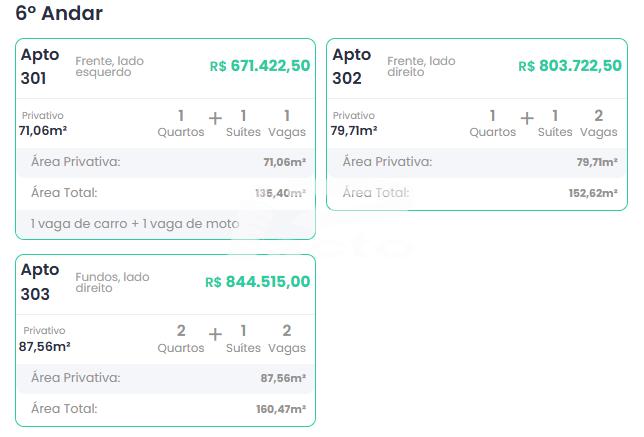Open the Apto 301 card title
The width and height of the screenshot is (644, 437).
(40, 66)
